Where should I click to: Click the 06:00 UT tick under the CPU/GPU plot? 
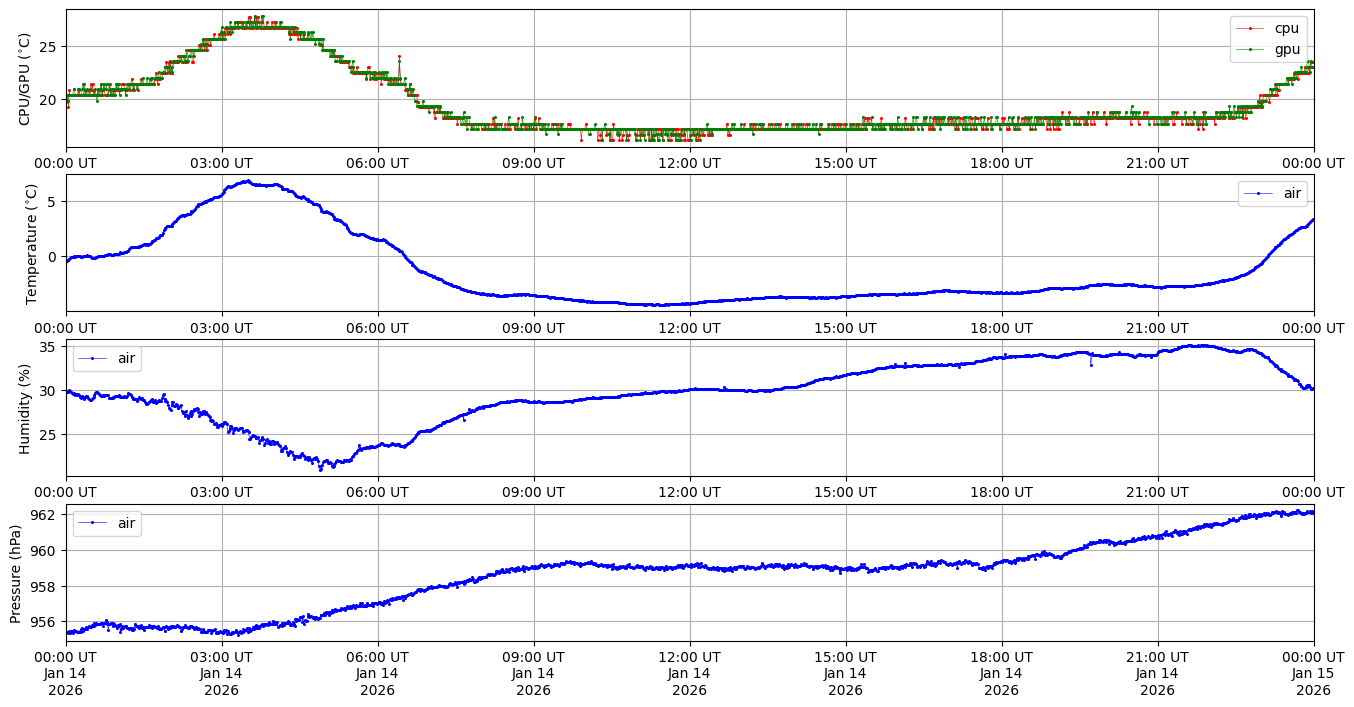(x=377, y=163)
